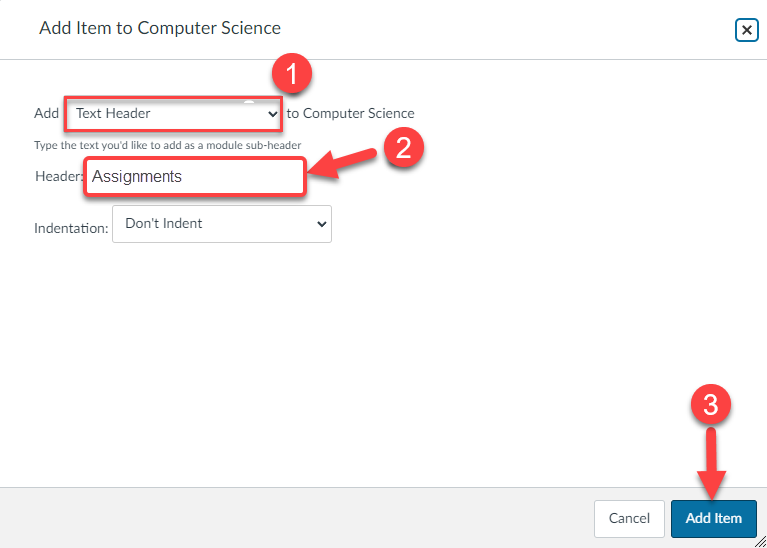767x548 pixels.
Task: Click the dialog title Add Item to Computer Science
Action: pyautogui.click(x=160, y=28)
